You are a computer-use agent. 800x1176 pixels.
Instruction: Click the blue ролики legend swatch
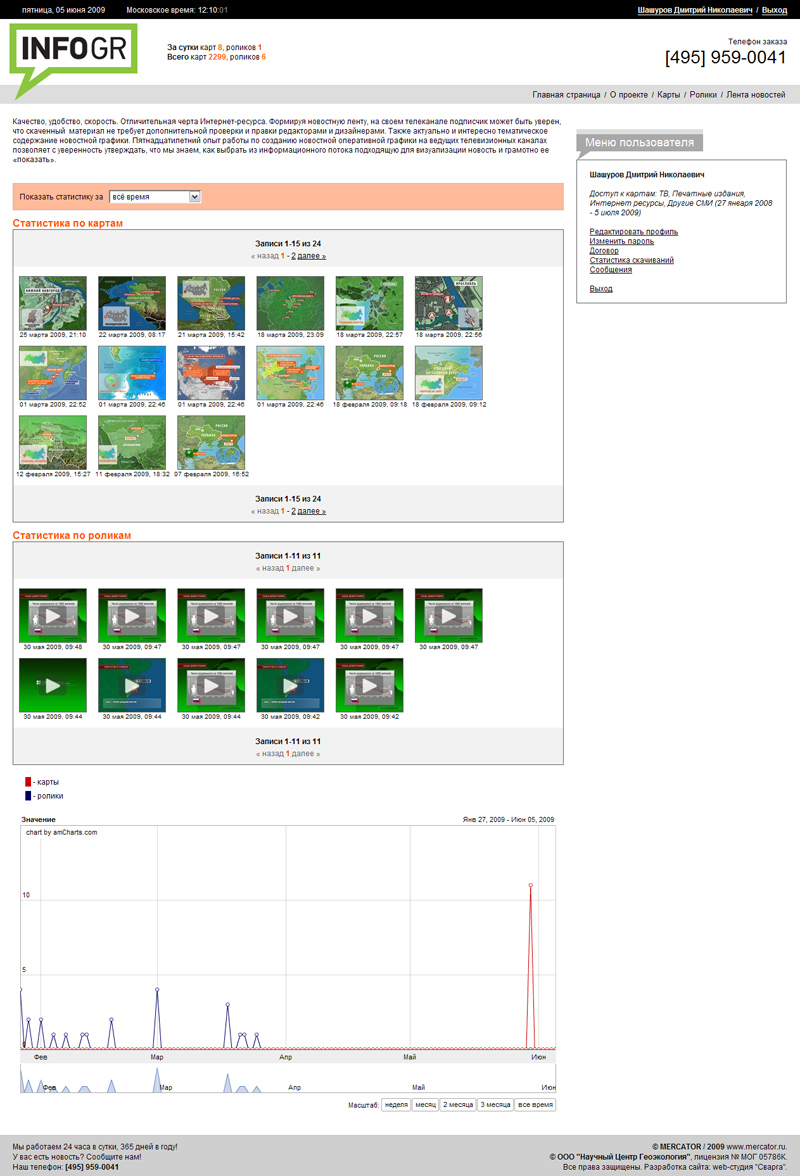[28, 796]
